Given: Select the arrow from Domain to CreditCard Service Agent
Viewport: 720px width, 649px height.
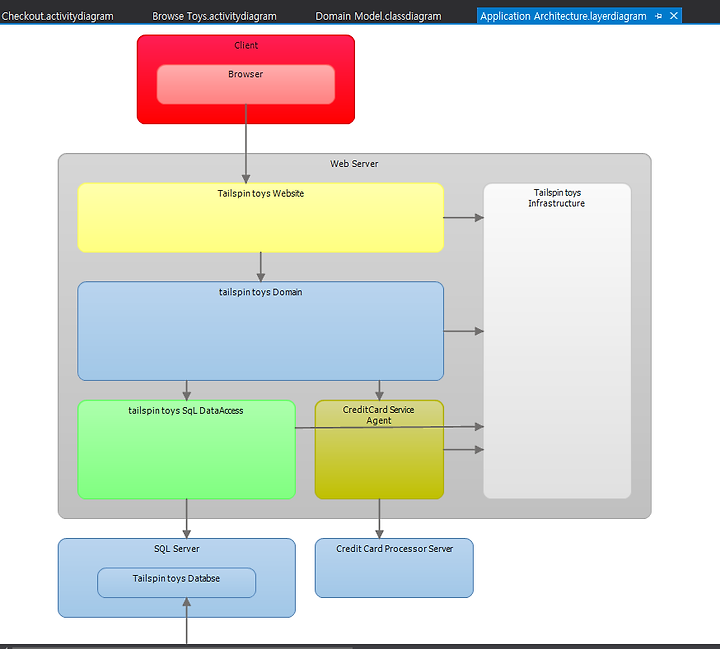Looking at the screenshot, I should pos(379,390).
